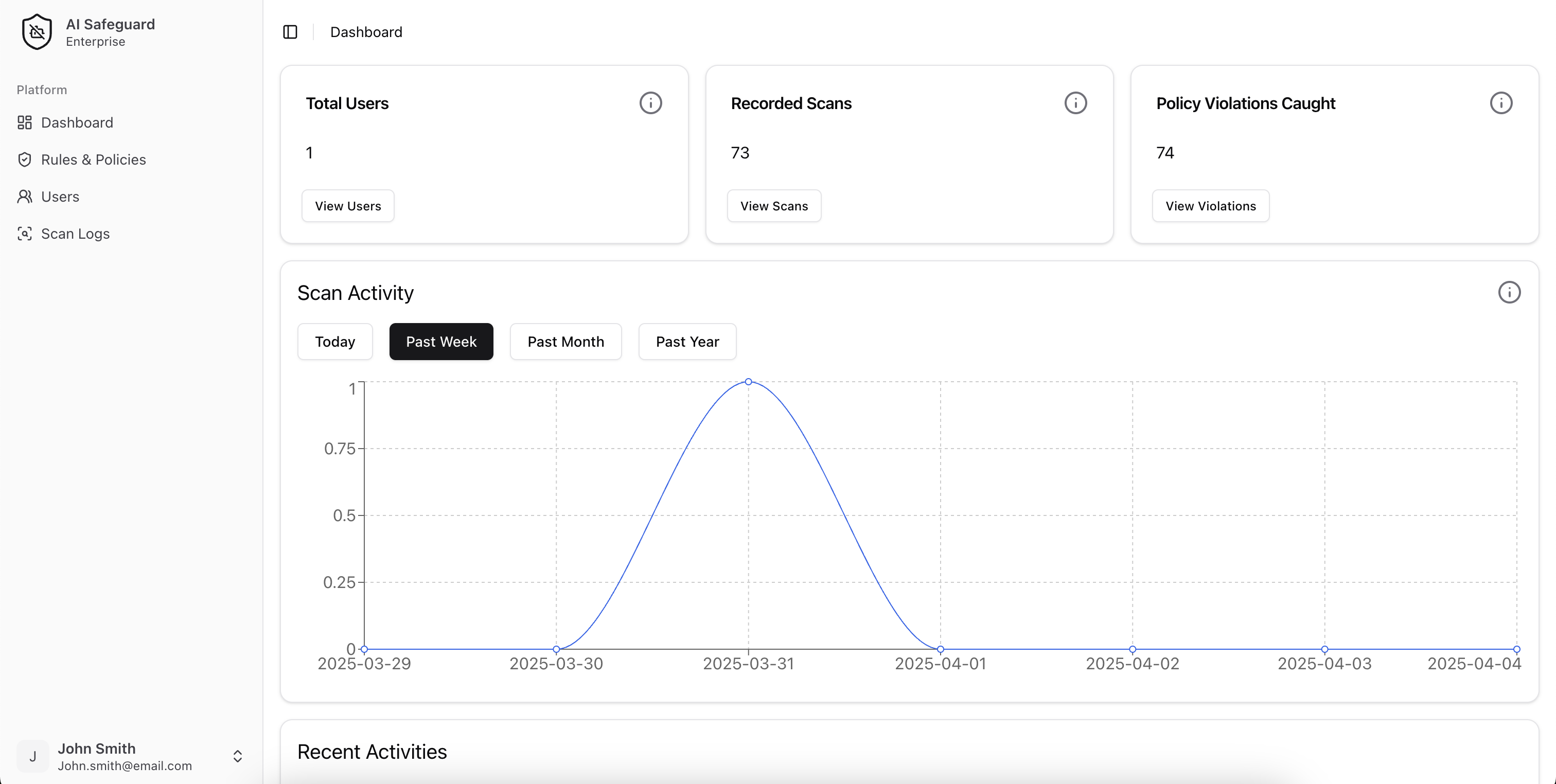Screen dimensions: 1556x784
Task: Switch chart to Past Month
Action: tap(565, 342)
